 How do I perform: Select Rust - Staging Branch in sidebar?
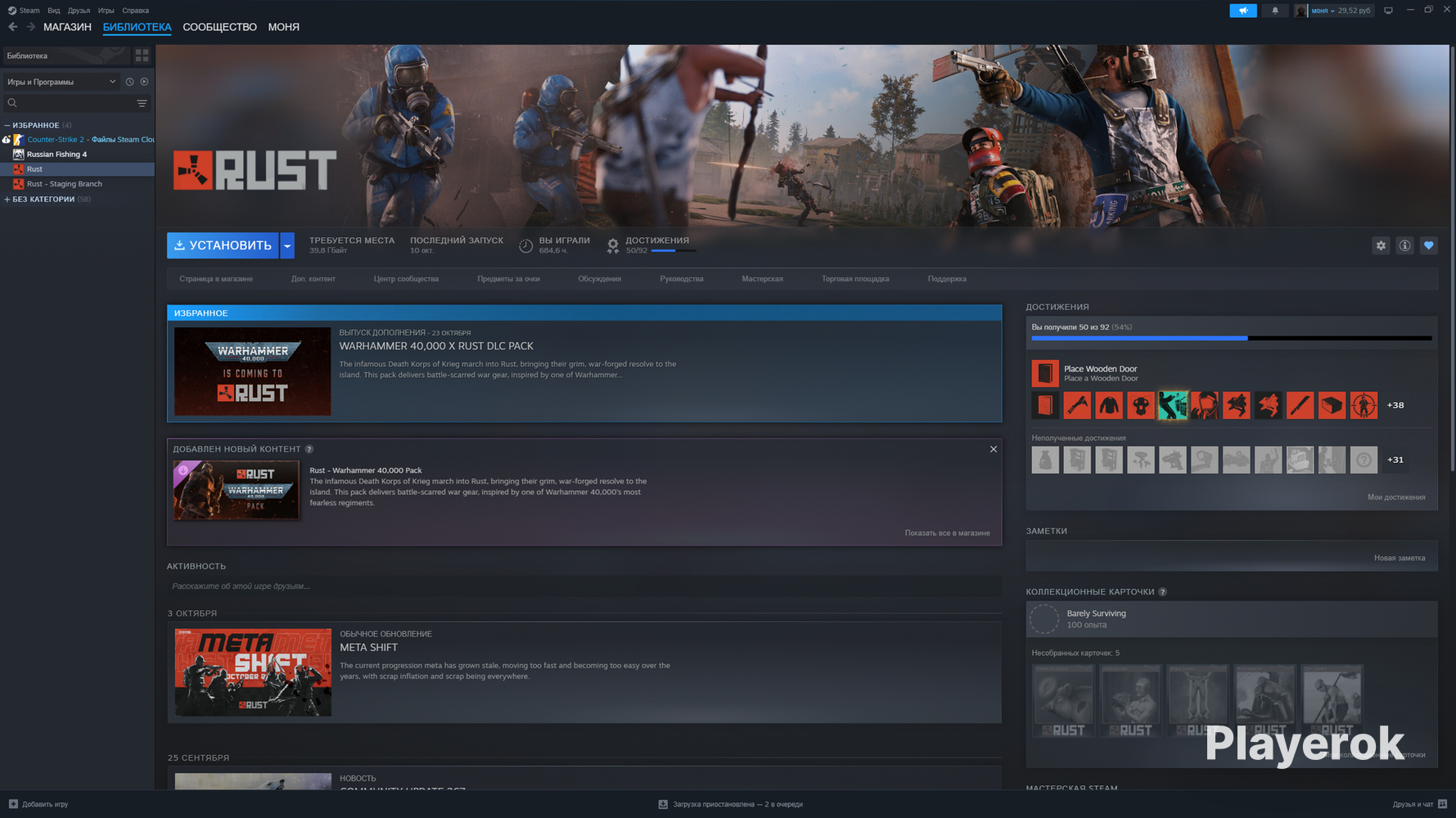(64, 184)
